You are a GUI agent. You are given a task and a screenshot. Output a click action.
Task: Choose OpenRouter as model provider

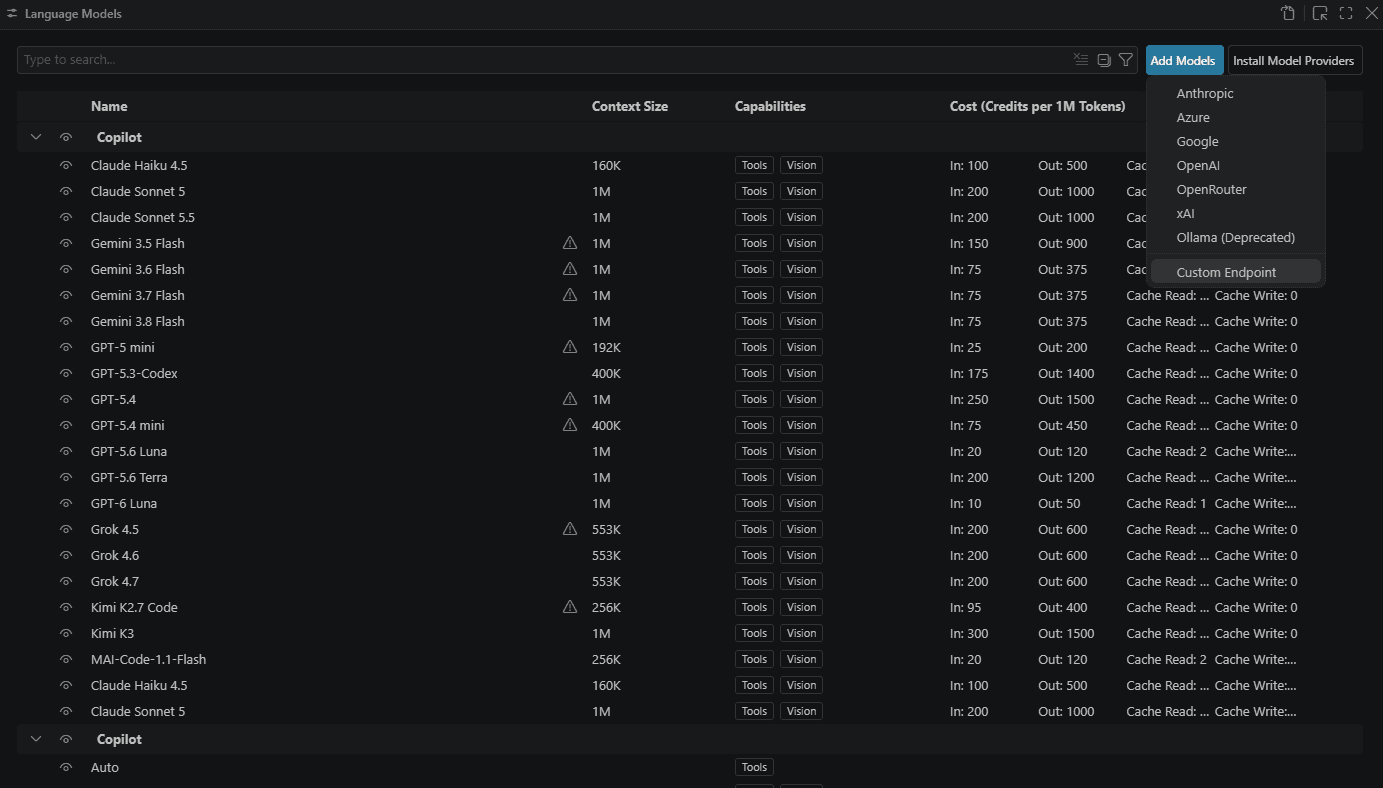[1236, 189]
